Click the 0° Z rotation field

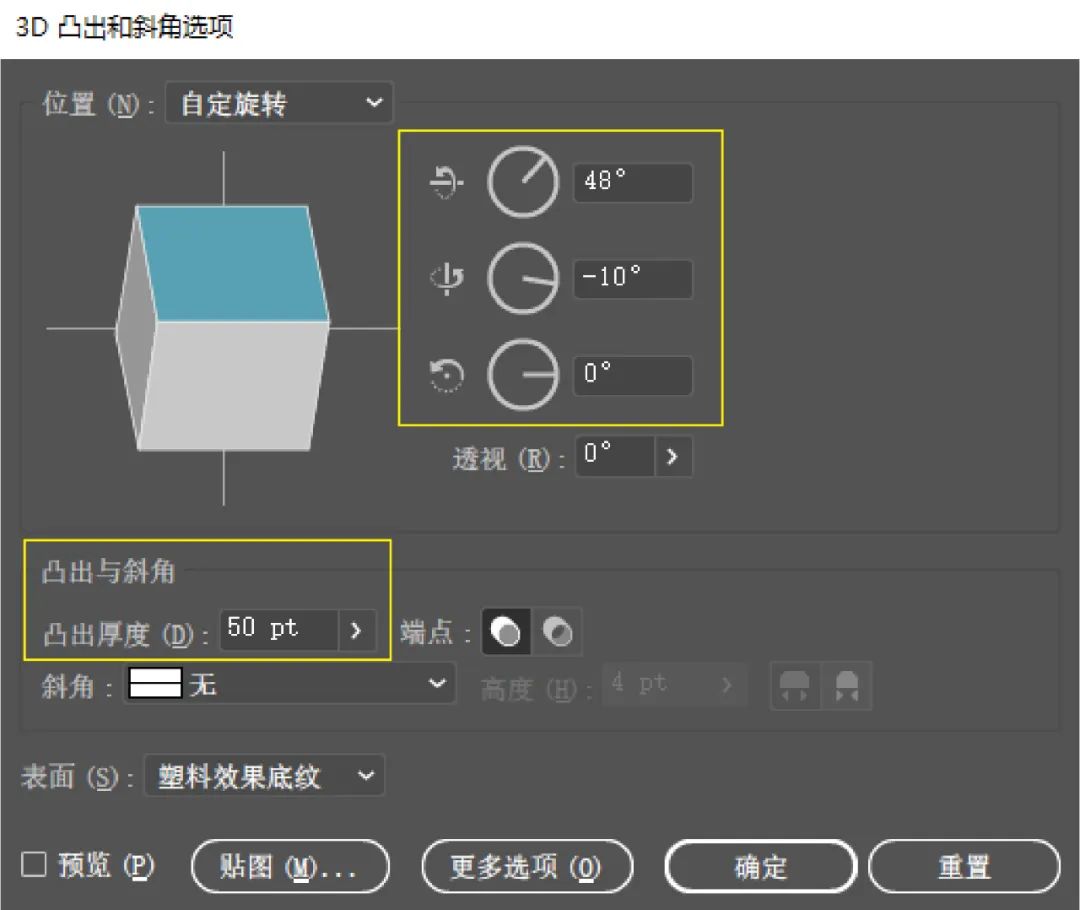[633, 375]
